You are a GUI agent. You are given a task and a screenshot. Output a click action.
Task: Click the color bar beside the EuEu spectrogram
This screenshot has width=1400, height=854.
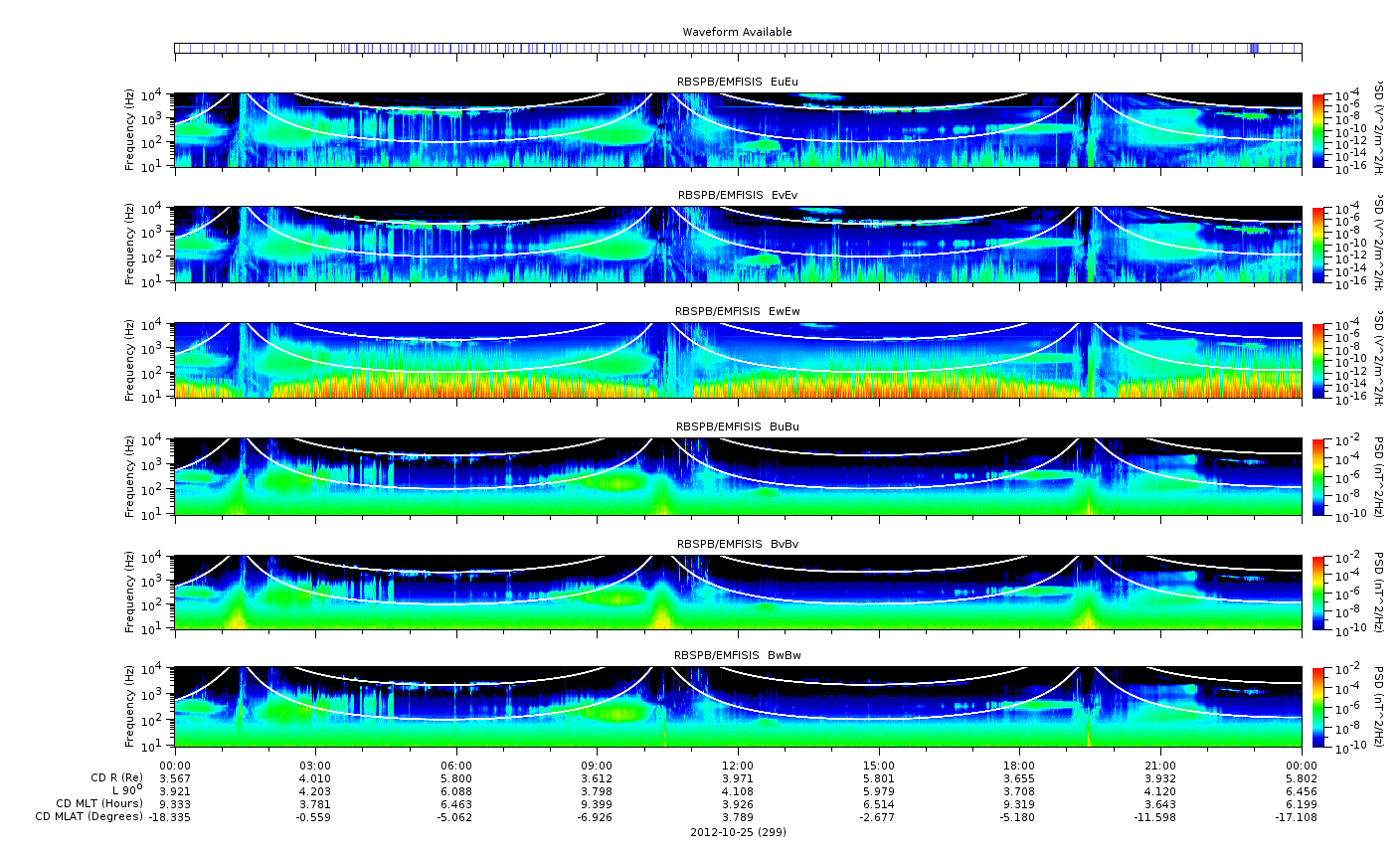(x=1318, y=130)
